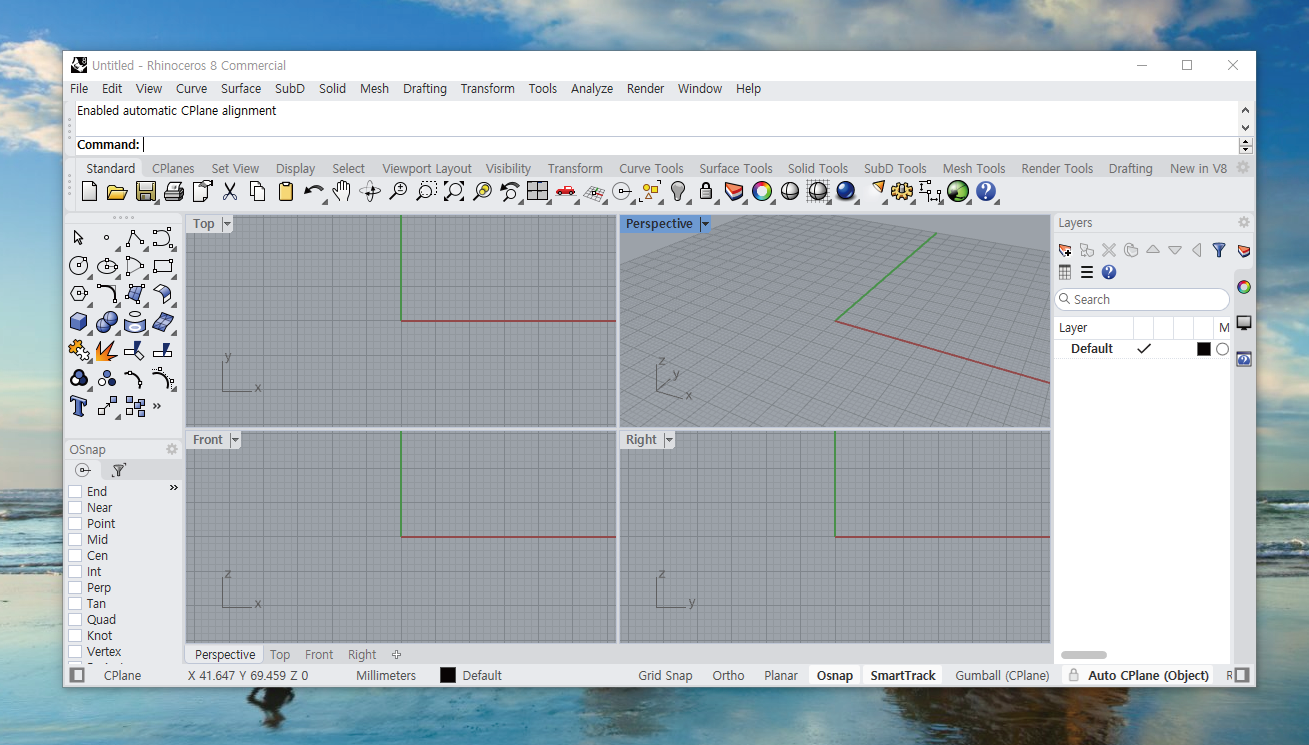Open the Surface menu
The width and height of the screenshot is (1309, 745).
click(x=241, y=89)
